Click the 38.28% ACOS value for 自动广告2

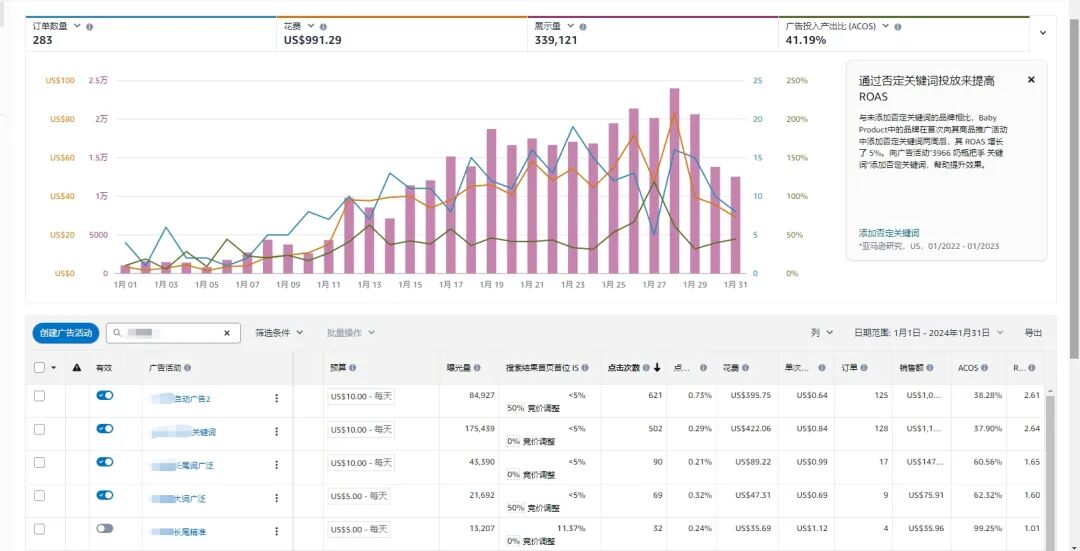click(x=988, y=395)
